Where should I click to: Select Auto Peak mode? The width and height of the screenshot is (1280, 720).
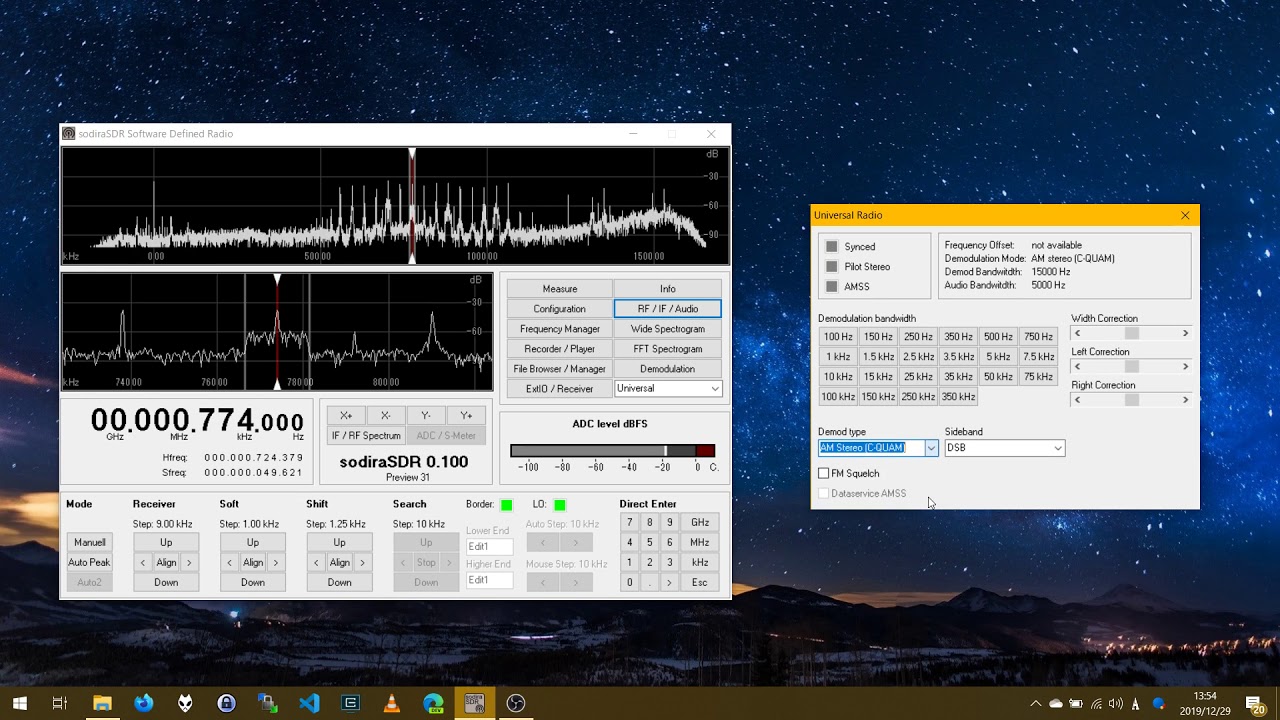click(x=90, y=562)
